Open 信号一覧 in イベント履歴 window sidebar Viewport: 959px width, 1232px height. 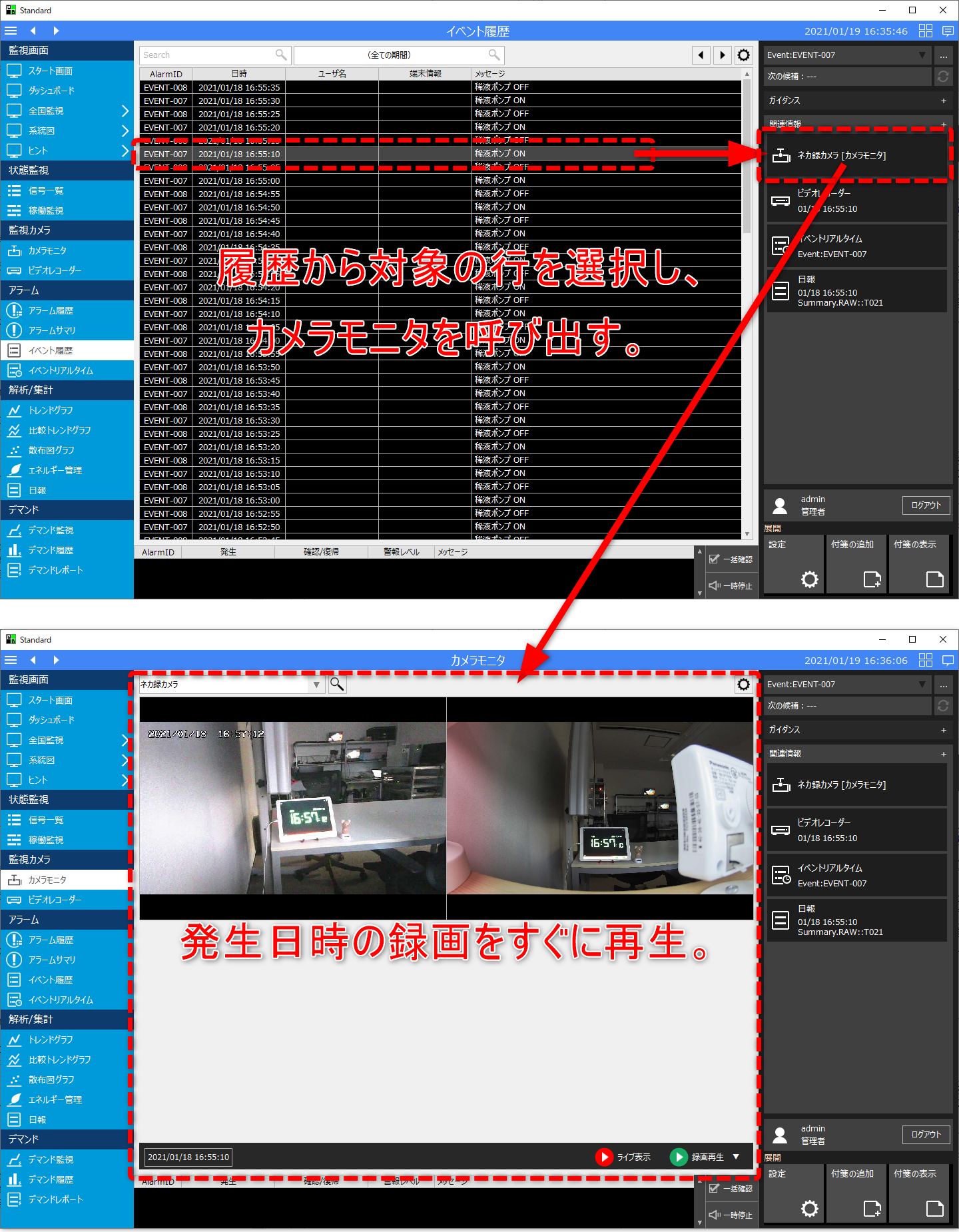pyautogui.click(x=67, y=190)
